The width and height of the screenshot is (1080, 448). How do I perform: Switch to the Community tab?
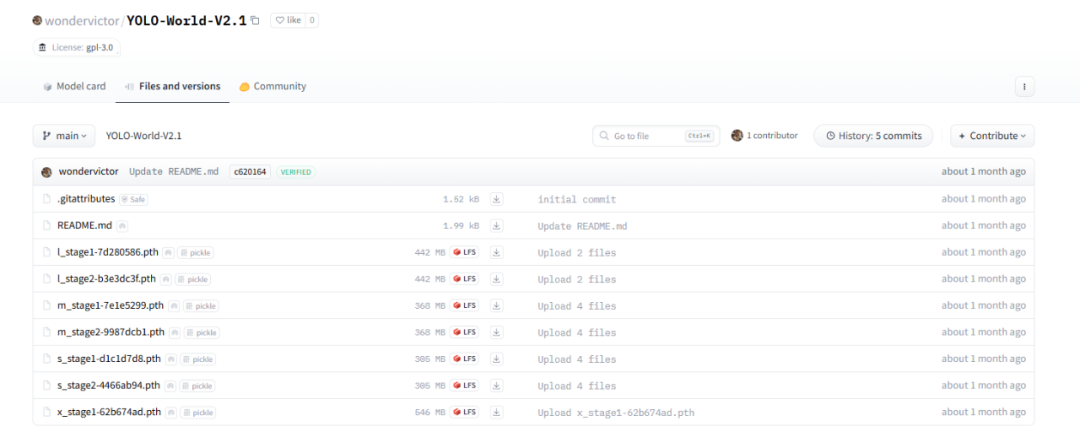[x=273, y=86]
